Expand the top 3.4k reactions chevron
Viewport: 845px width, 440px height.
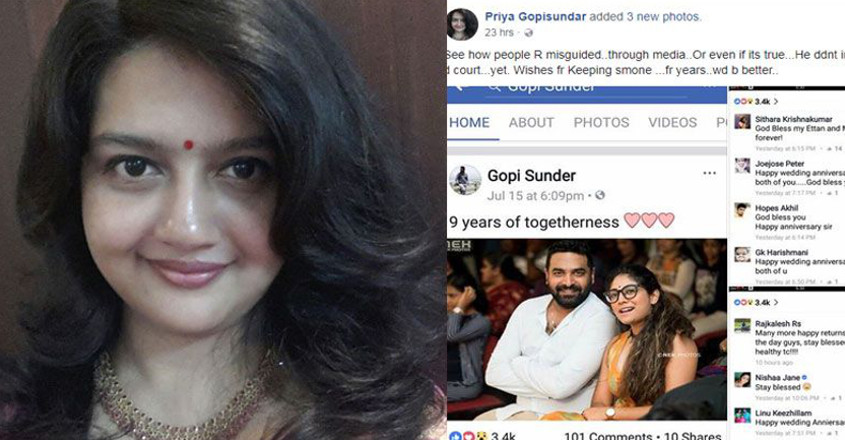776,101
